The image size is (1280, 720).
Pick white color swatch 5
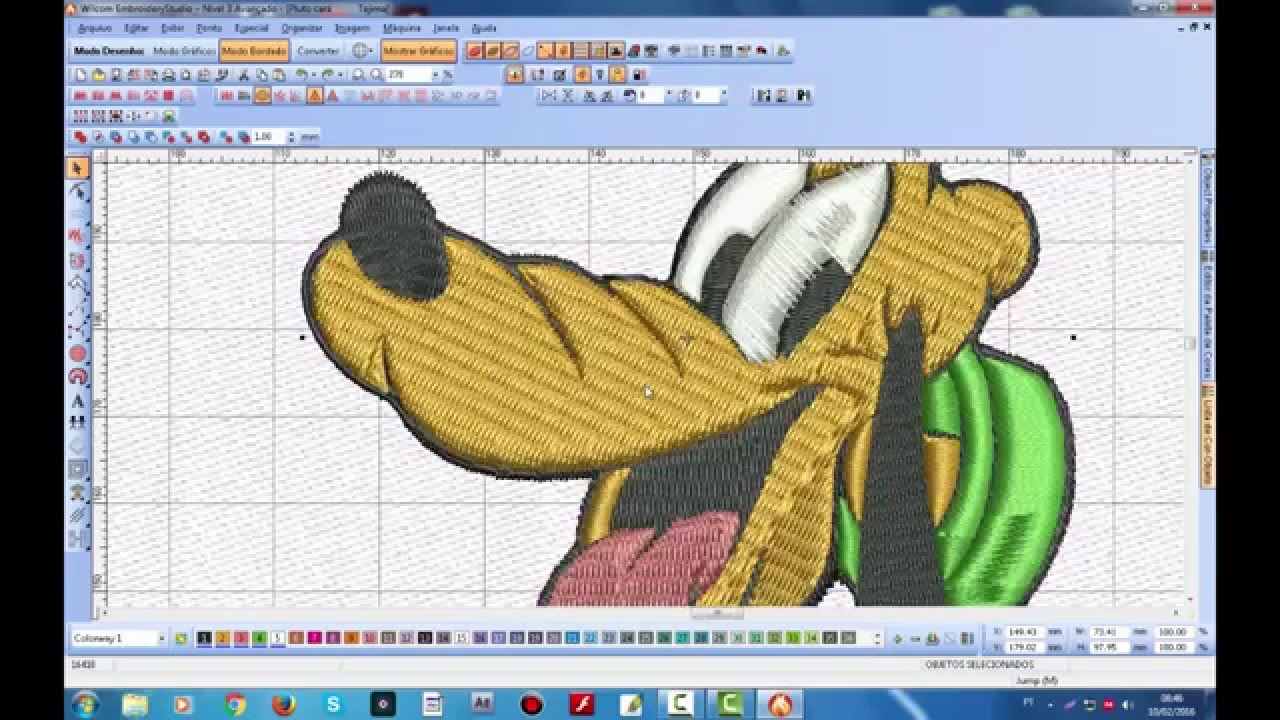point(278,638)
